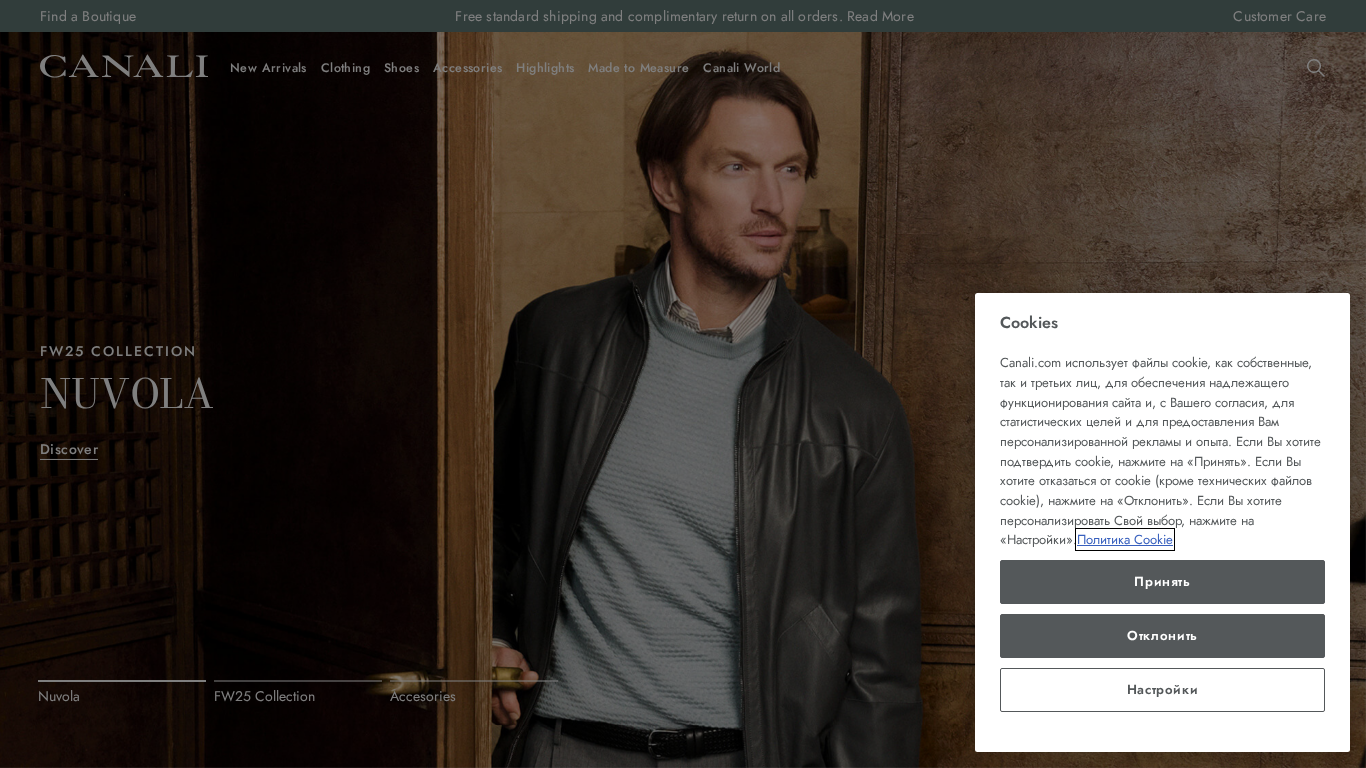
Task: Click the NUVOLA headline
Action: tap(126, 395)
